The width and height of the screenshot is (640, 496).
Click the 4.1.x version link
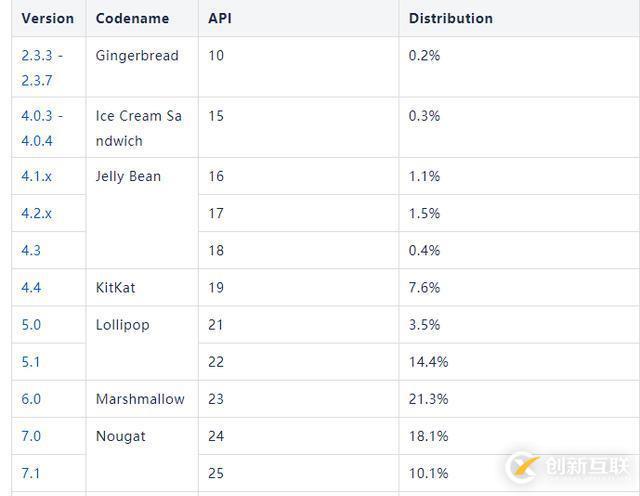pyautogui.click(x=36, y=176)
